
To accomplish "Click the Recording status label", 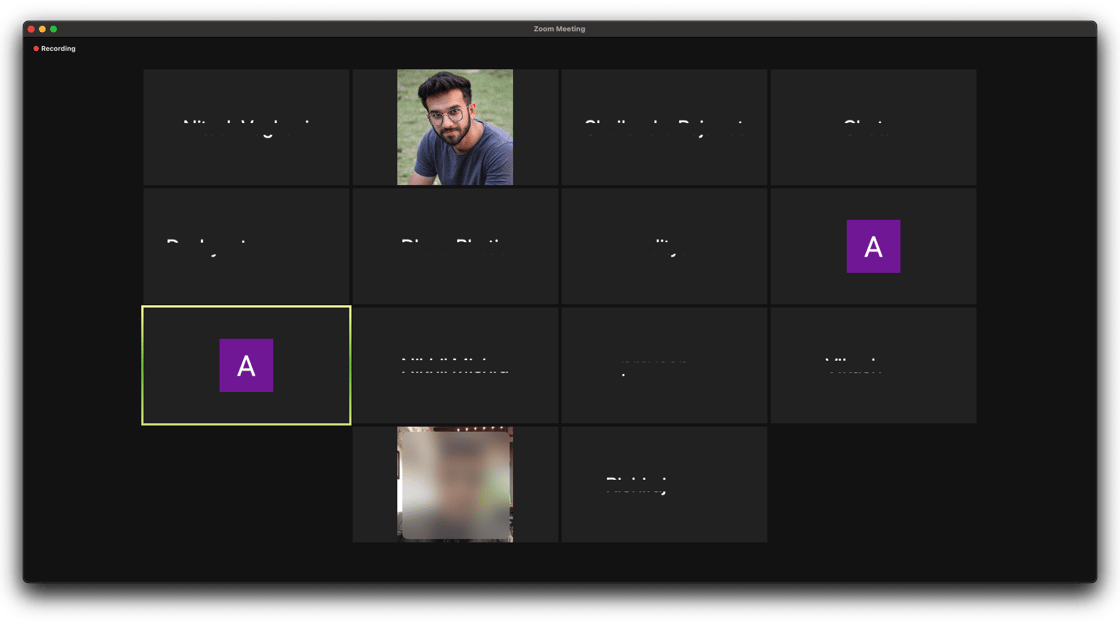I will pos(58,49).
